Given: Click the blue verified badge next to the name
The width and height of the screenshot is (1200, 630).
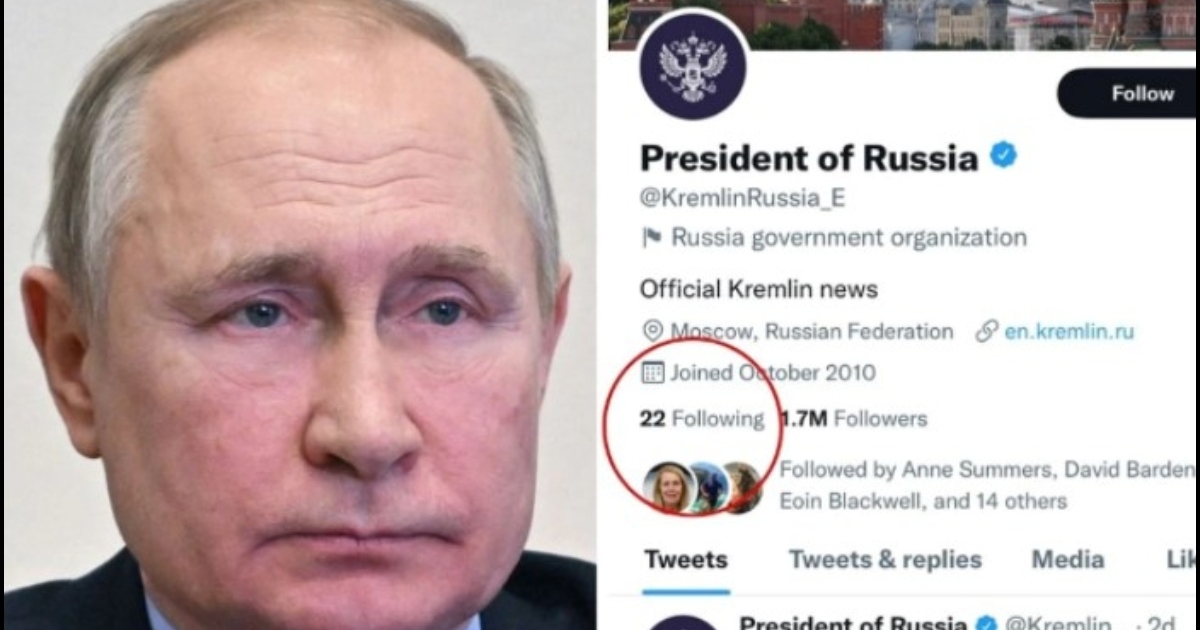Looking at the screenshot, I should tap(1003, 156).
